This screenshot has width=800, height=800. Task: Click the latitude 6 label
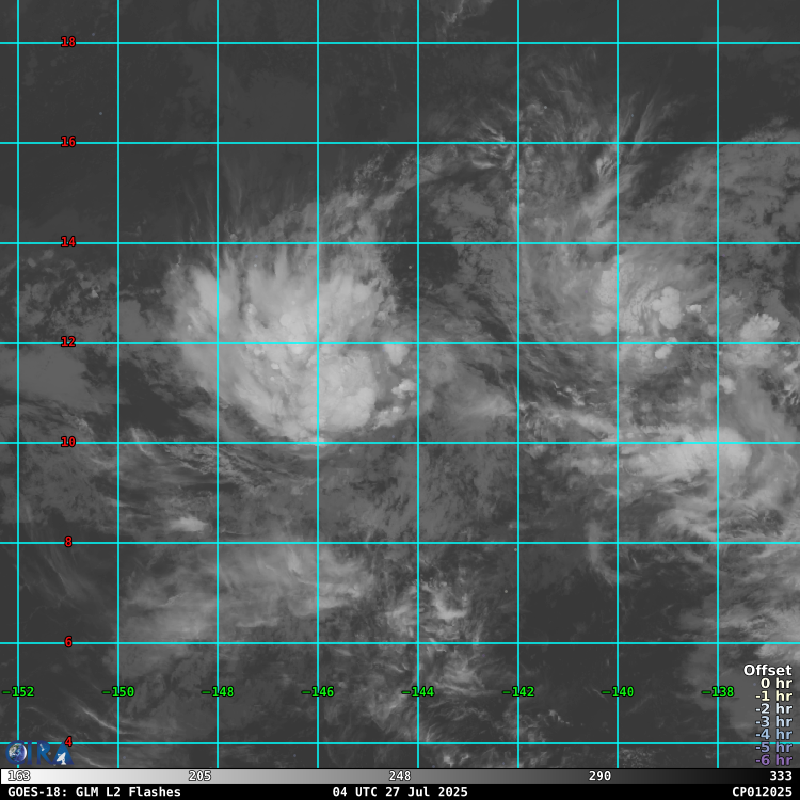[x=68, y=642]
